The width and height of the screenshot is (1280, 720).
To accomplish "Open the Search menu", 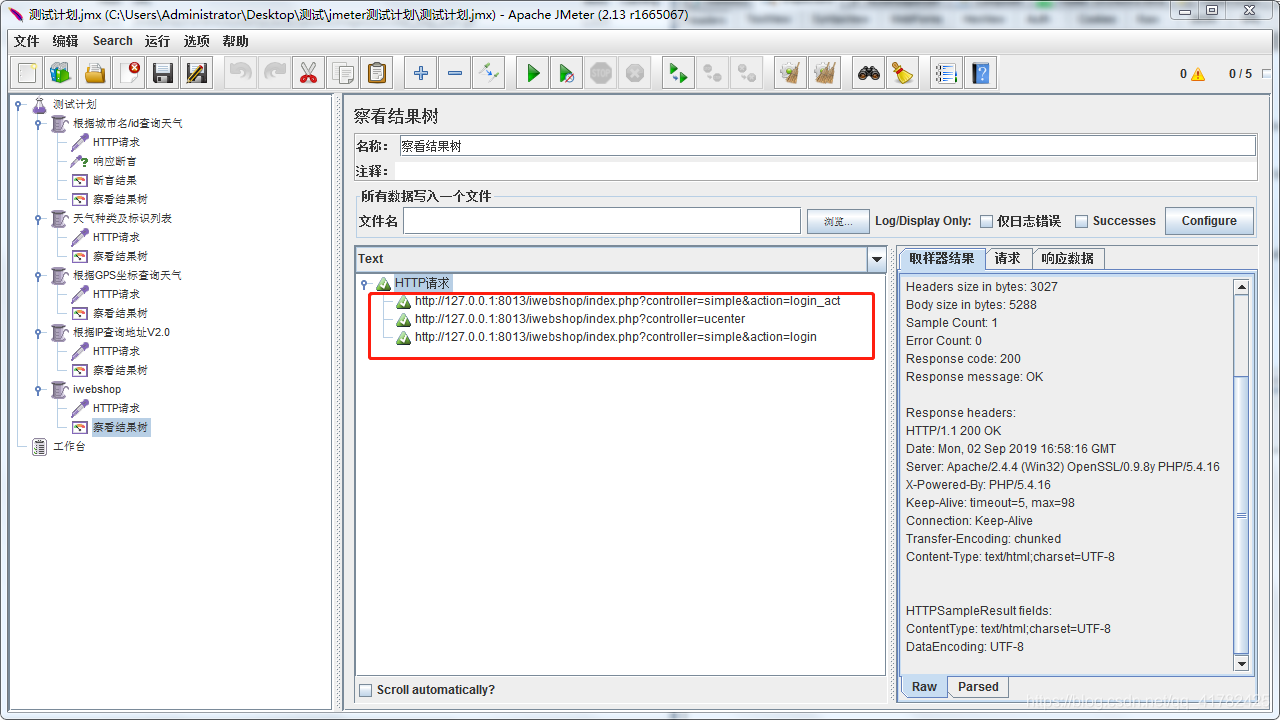I will coord(112,41).
